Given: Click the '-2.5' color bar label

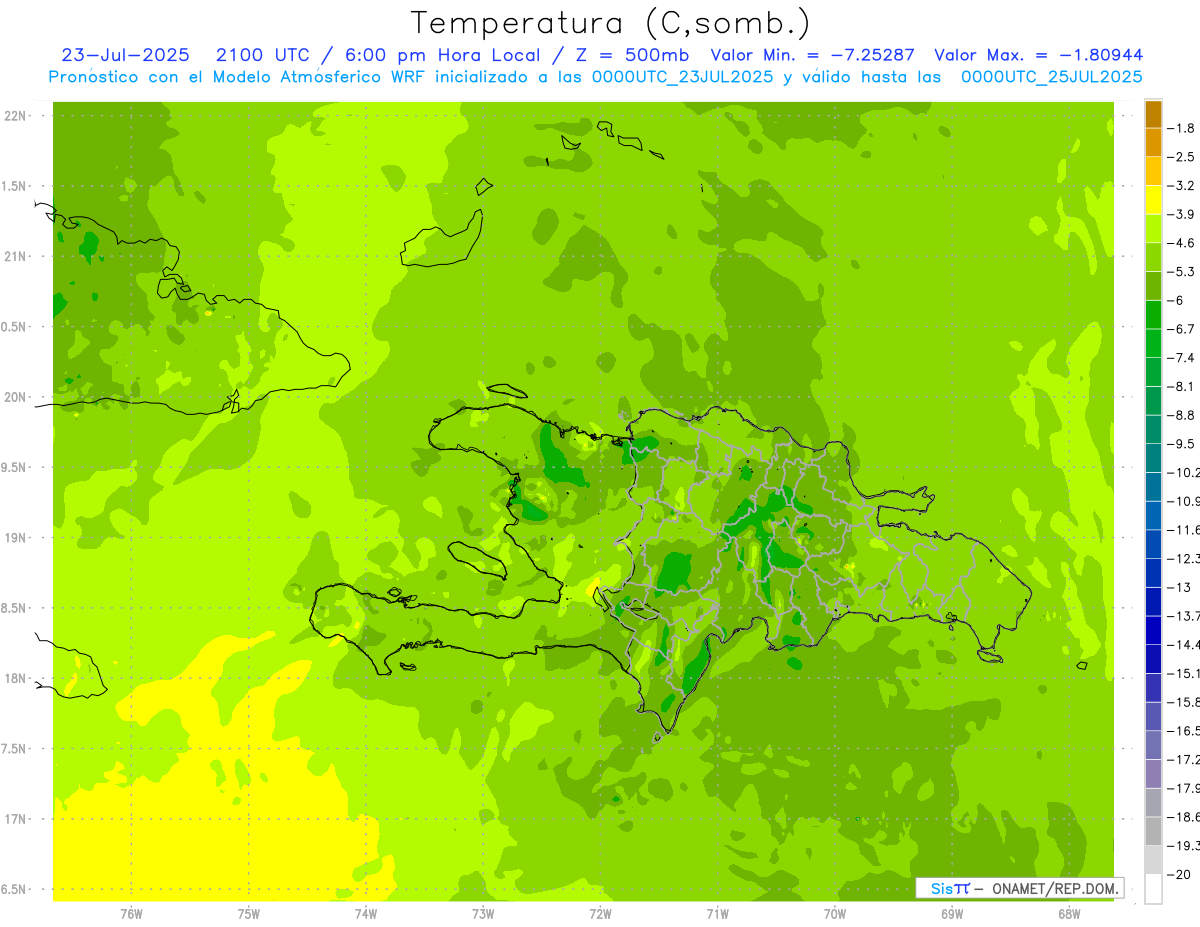Looking at the screenshot, I should tap(1181, 157).
